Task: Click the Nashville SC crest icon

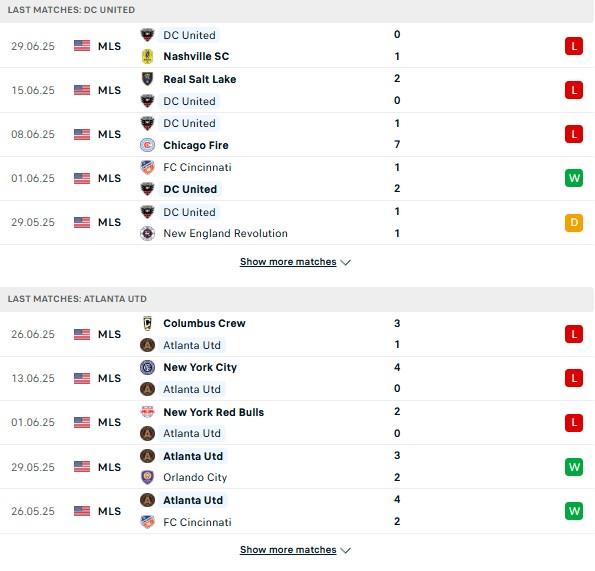Action: [147, 57]
